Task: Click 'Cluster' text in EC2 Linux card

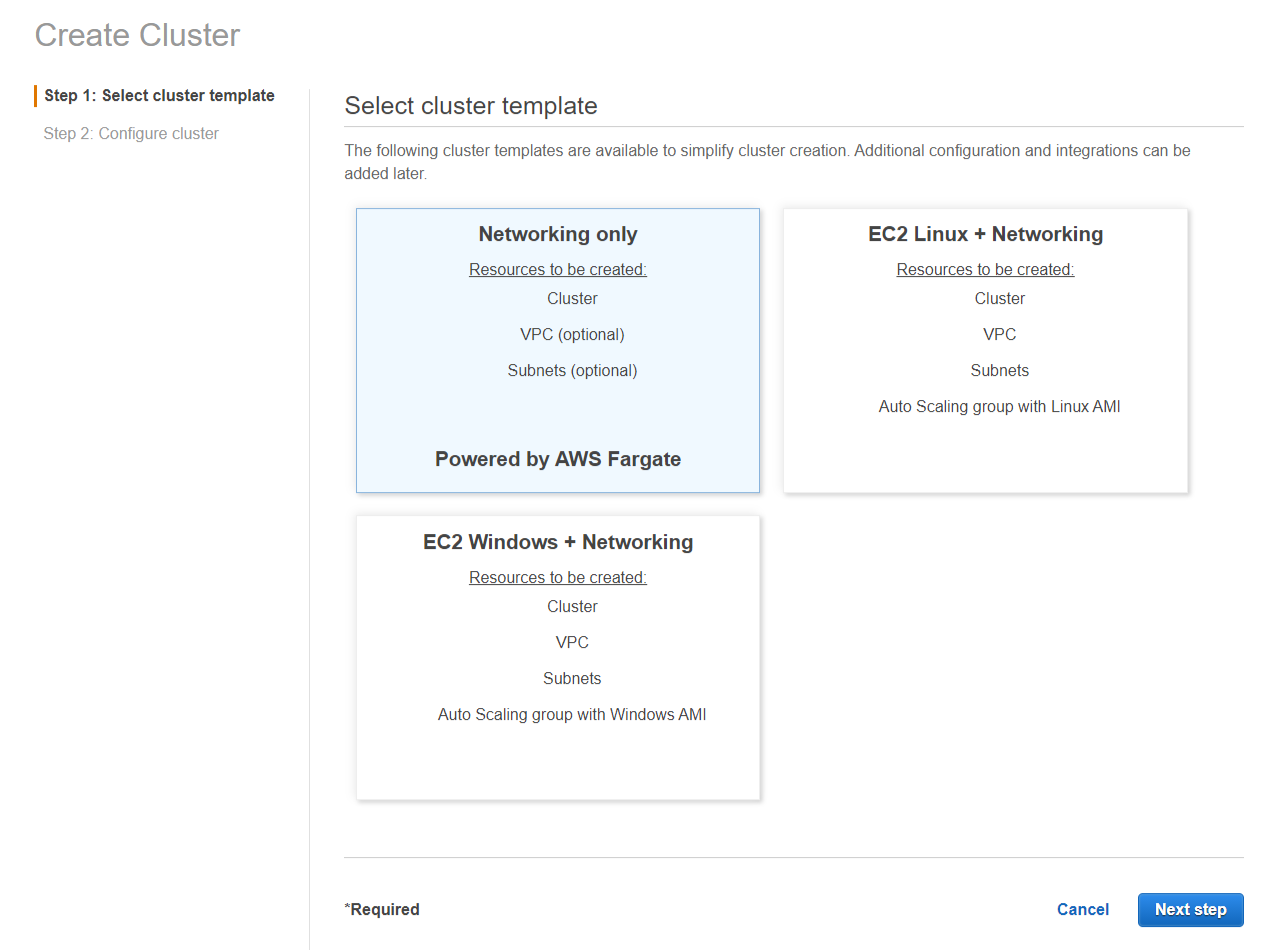Action: [1000, 299]
